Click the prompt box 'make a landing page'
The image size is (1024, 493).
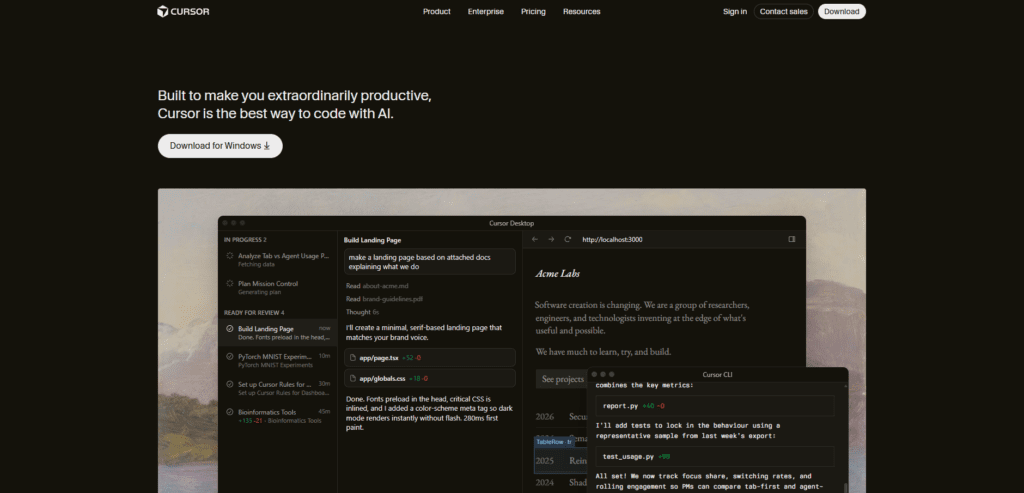pos(430,262)
